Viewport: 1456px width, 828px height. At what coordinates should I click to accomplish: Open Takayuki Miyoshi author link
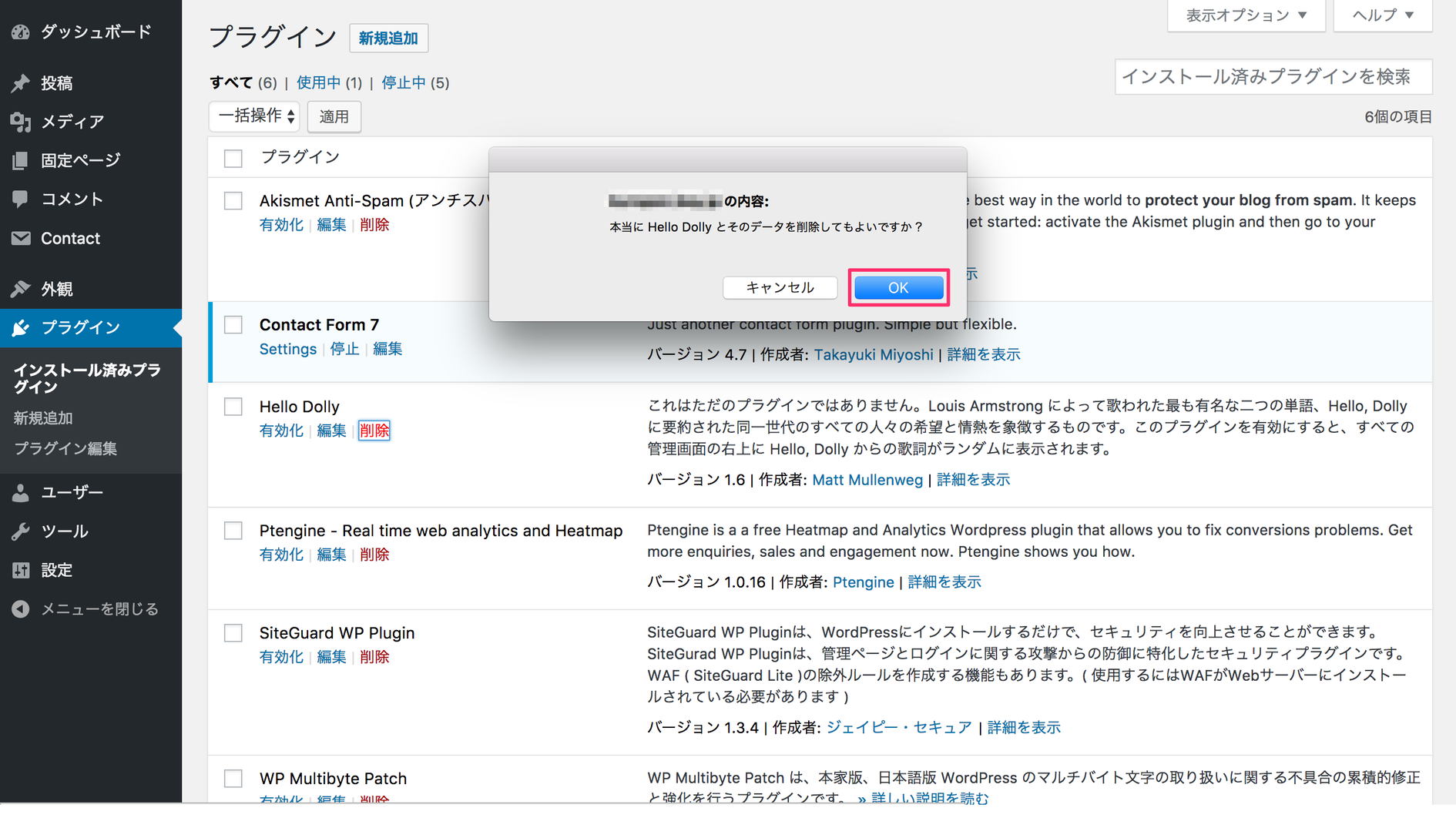click(x=874, y=354)
